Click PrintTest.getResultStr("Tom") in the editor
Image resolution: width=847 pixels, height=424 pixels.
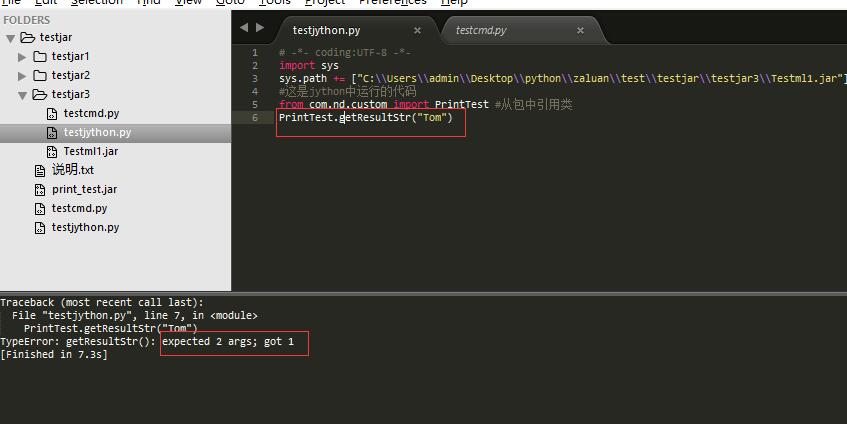366,117
